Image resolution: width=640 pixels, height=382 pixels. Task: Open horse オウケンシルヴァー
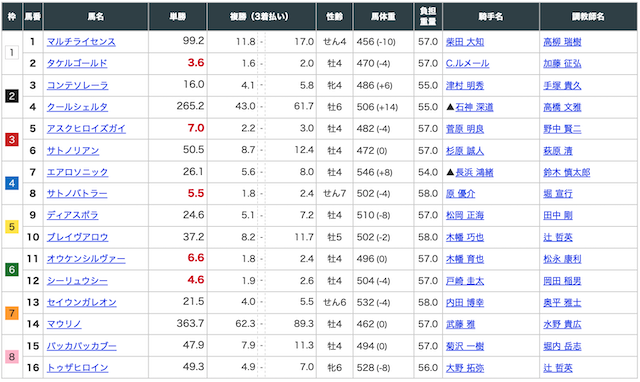(86, 259)
